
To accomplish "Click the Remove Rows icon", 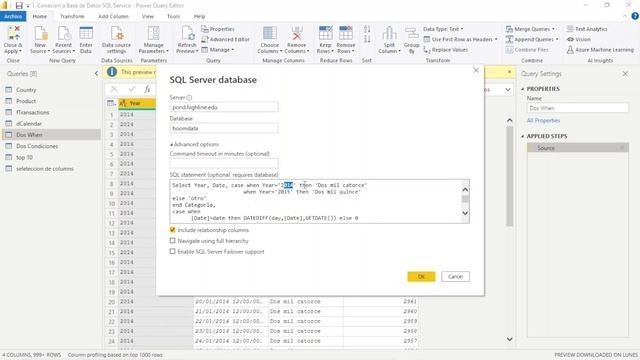I will [346, 33].
